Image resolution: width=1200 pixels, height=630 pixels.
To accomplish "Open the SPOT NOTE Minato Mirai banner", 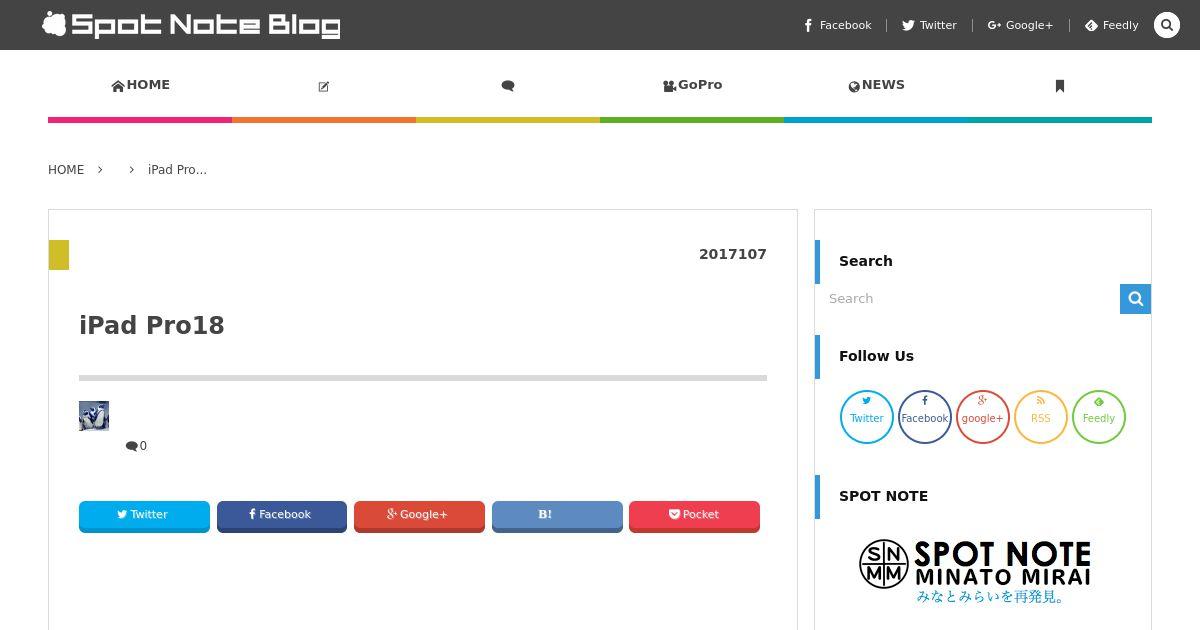I will click(x=975, y=571).
